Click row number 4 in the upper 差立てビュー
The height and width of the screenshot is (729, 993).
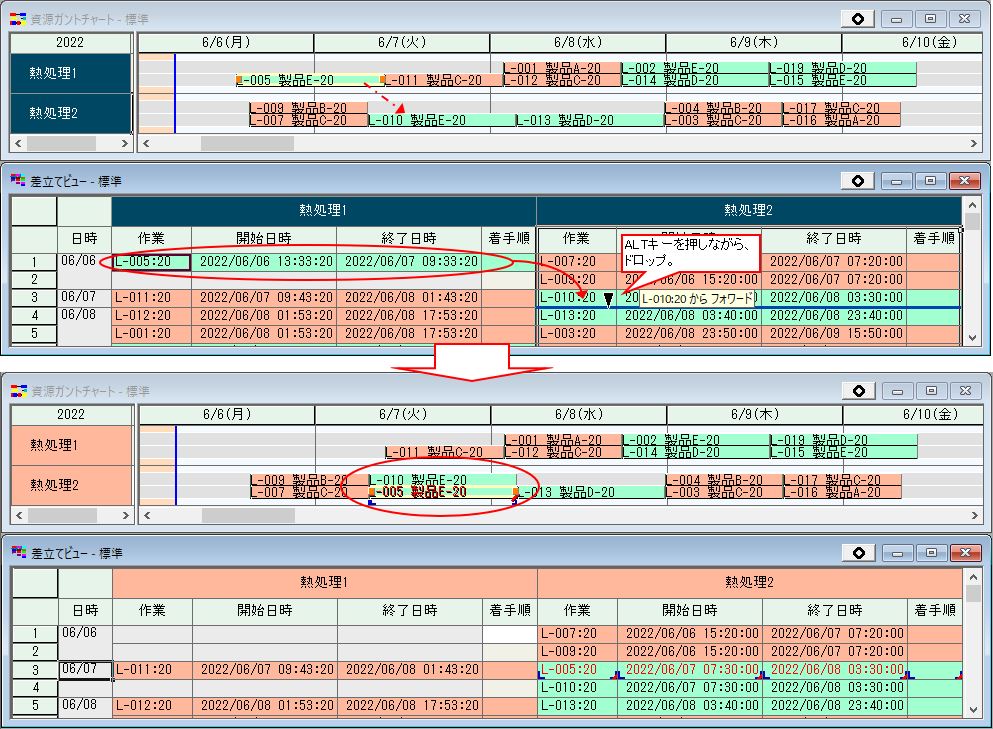point(34,315)
